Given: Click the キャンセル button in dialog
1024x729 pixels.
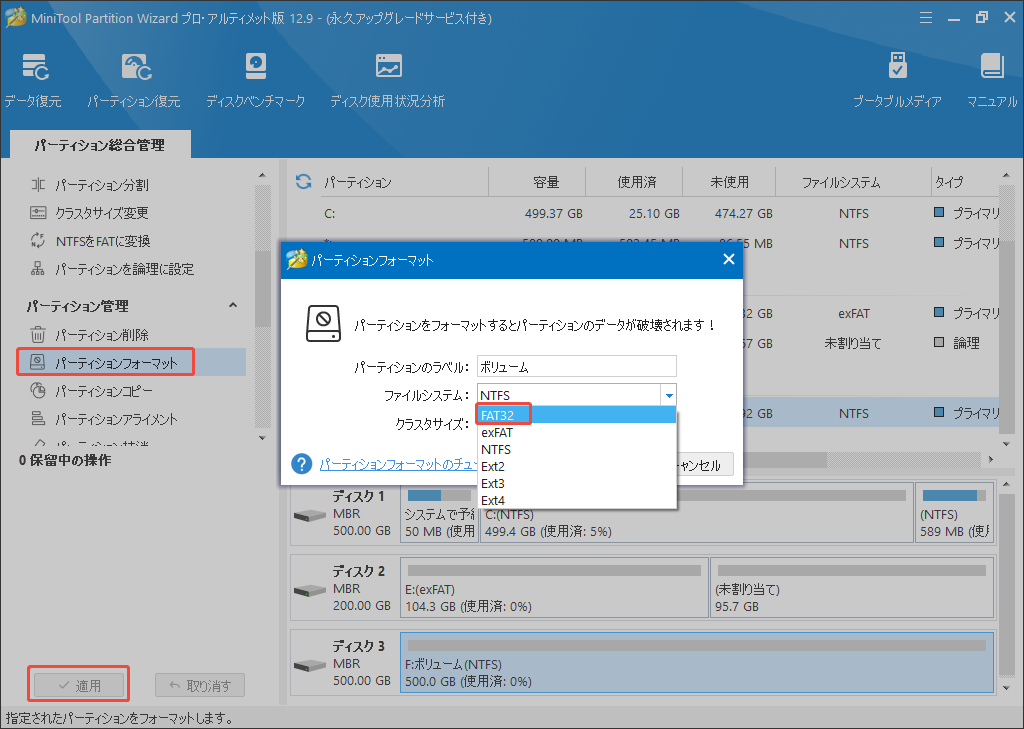Looking at the screenshot, I should click(x=704, y=464).
